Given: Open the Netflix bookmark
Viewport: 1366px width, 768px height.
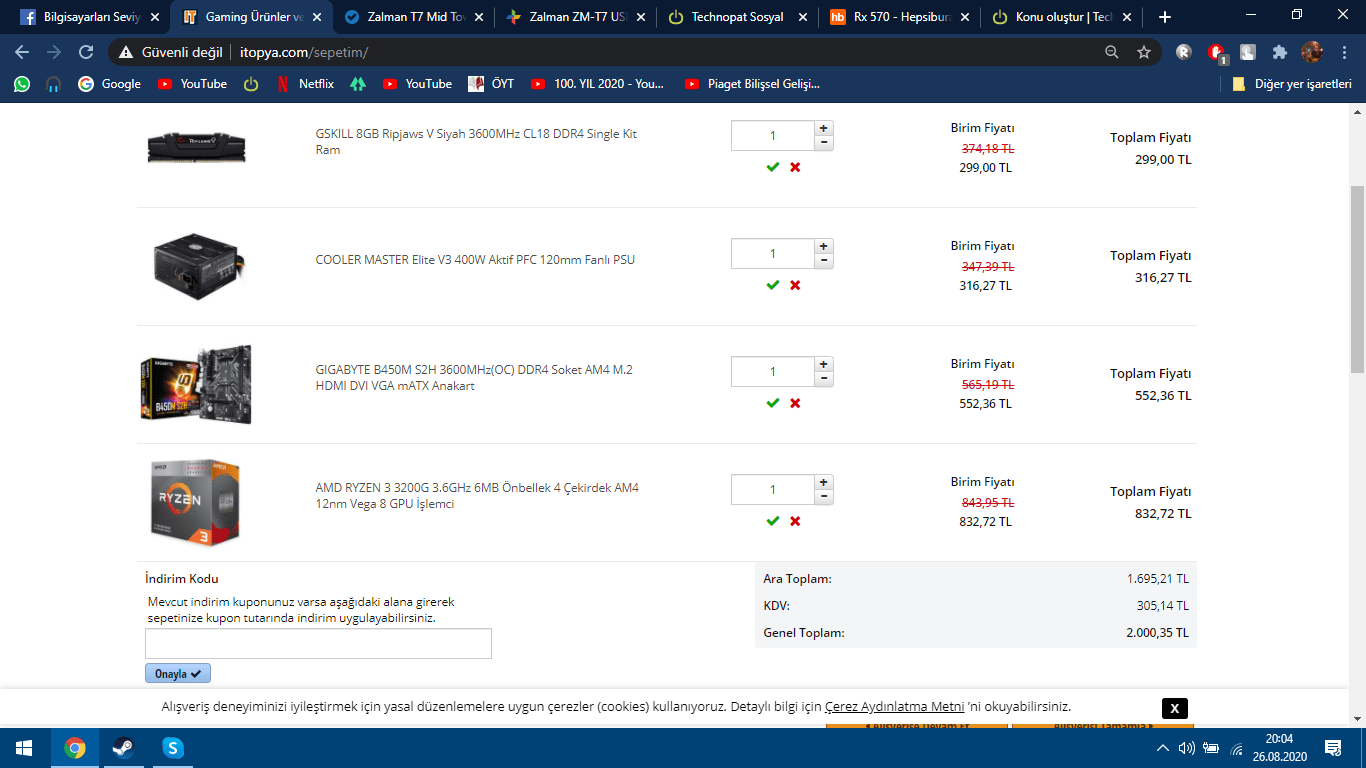Looking at the screenshot, I should point(305,84).
